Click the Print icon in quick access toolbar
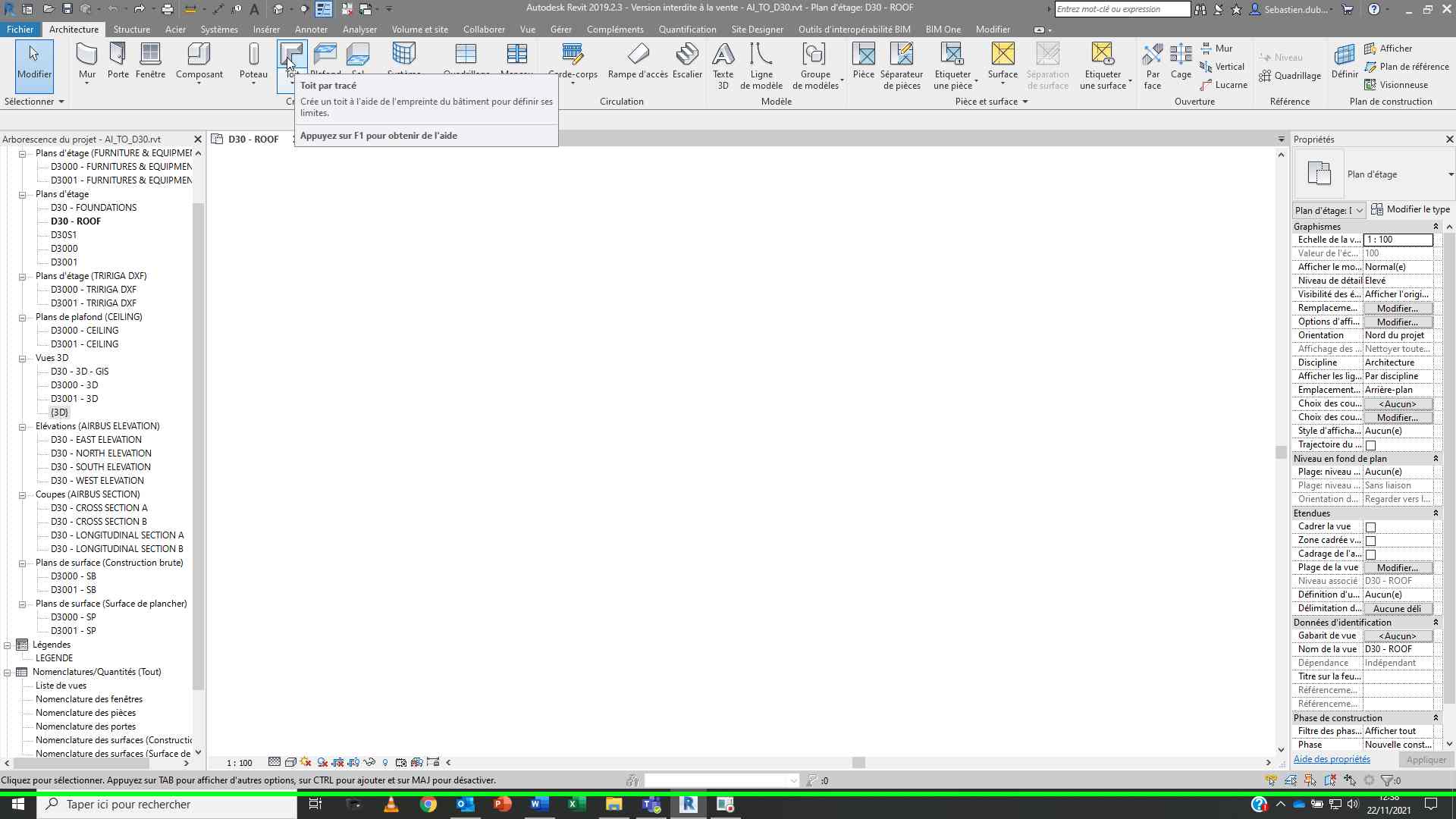 pyautogui.click(x=168, y=9)
